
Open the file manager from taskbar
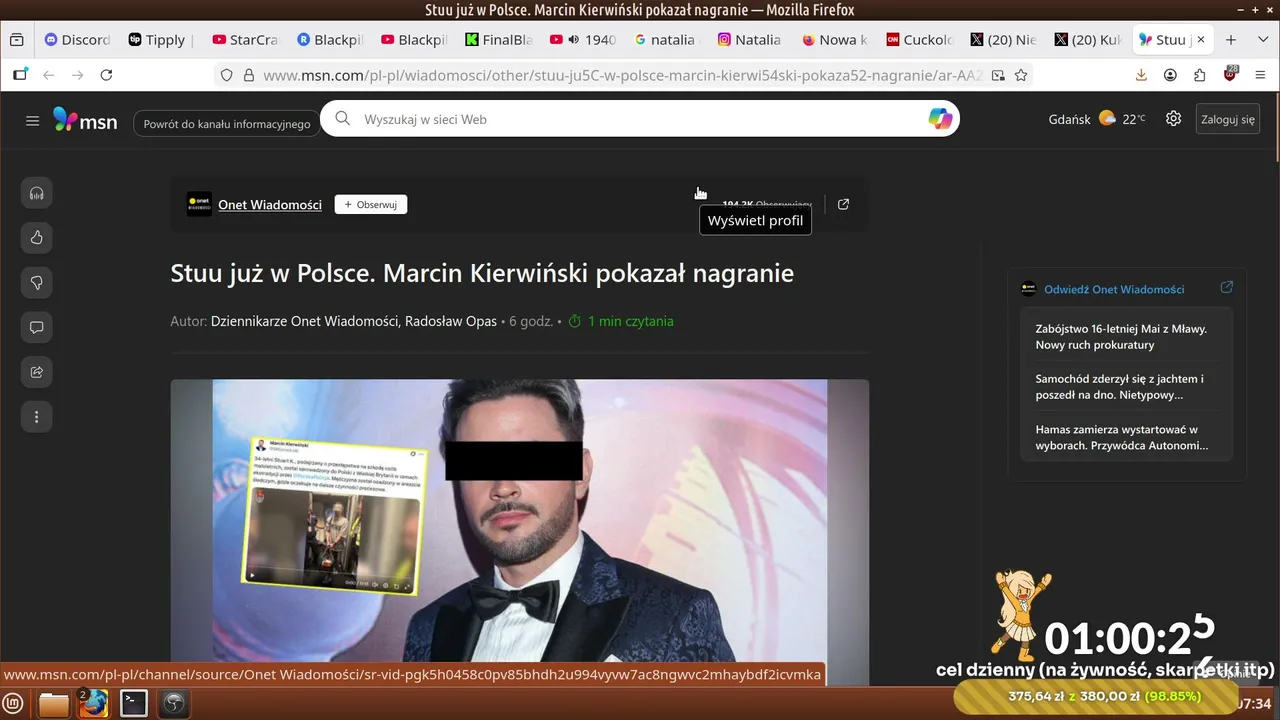point(54,704)
